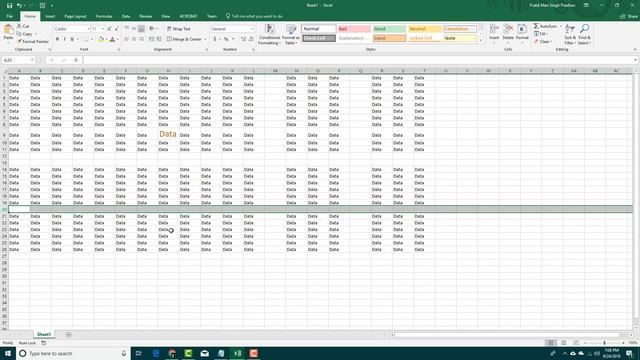The height and width of the screenshot is (360, 640).
Task: Switch to the View tab
Action: 166,16
